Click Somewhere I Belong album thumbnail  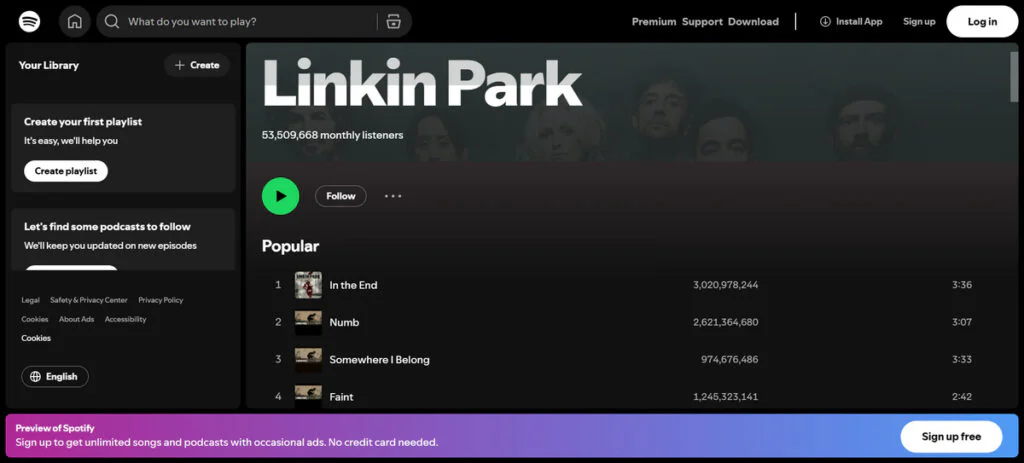[308, 359]
